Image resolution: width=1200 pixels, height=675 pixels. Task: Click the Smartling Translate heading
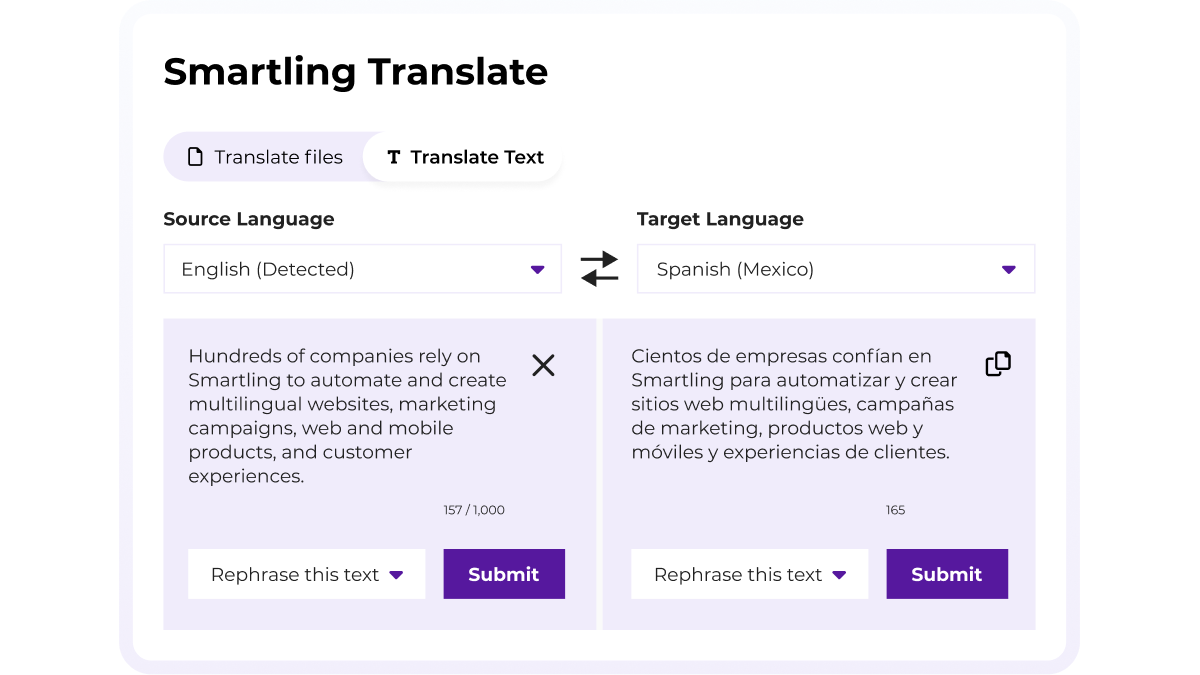pos(355,72)
